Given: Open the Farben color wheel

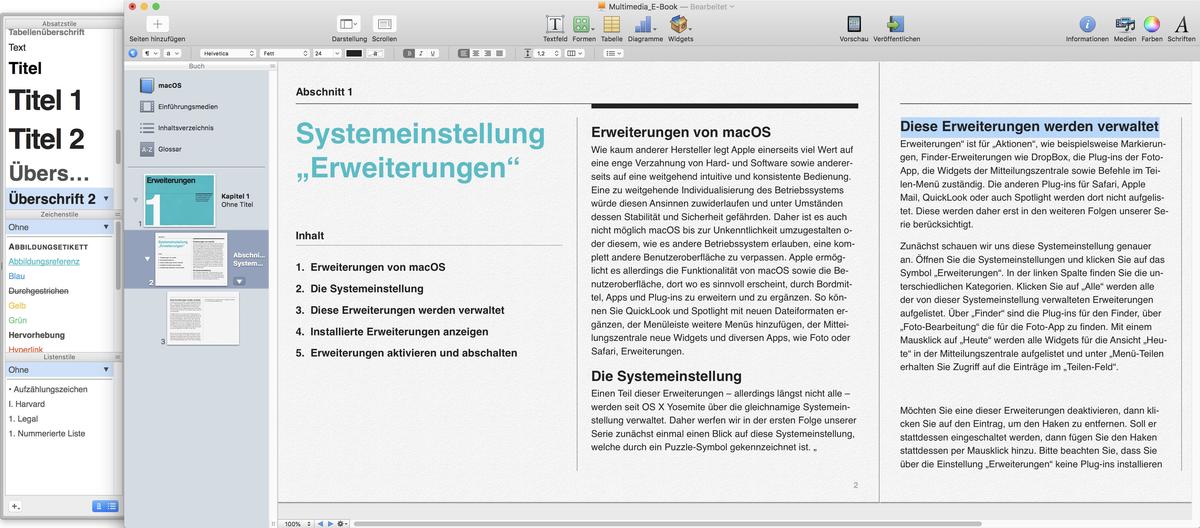Looking at the screenshot, I should click(1151, 24).
